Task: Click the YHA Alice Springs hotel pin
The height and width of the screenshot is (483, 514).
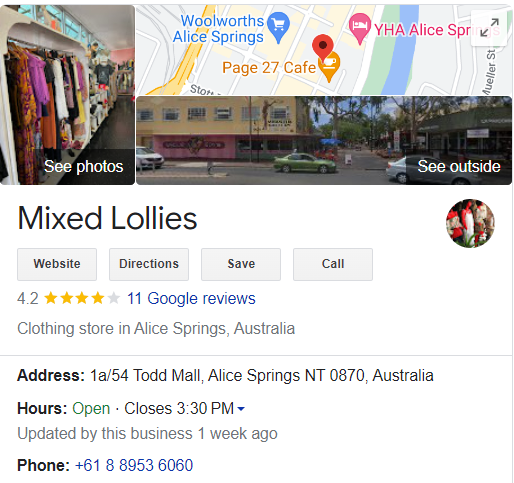Action: (360, 29)
